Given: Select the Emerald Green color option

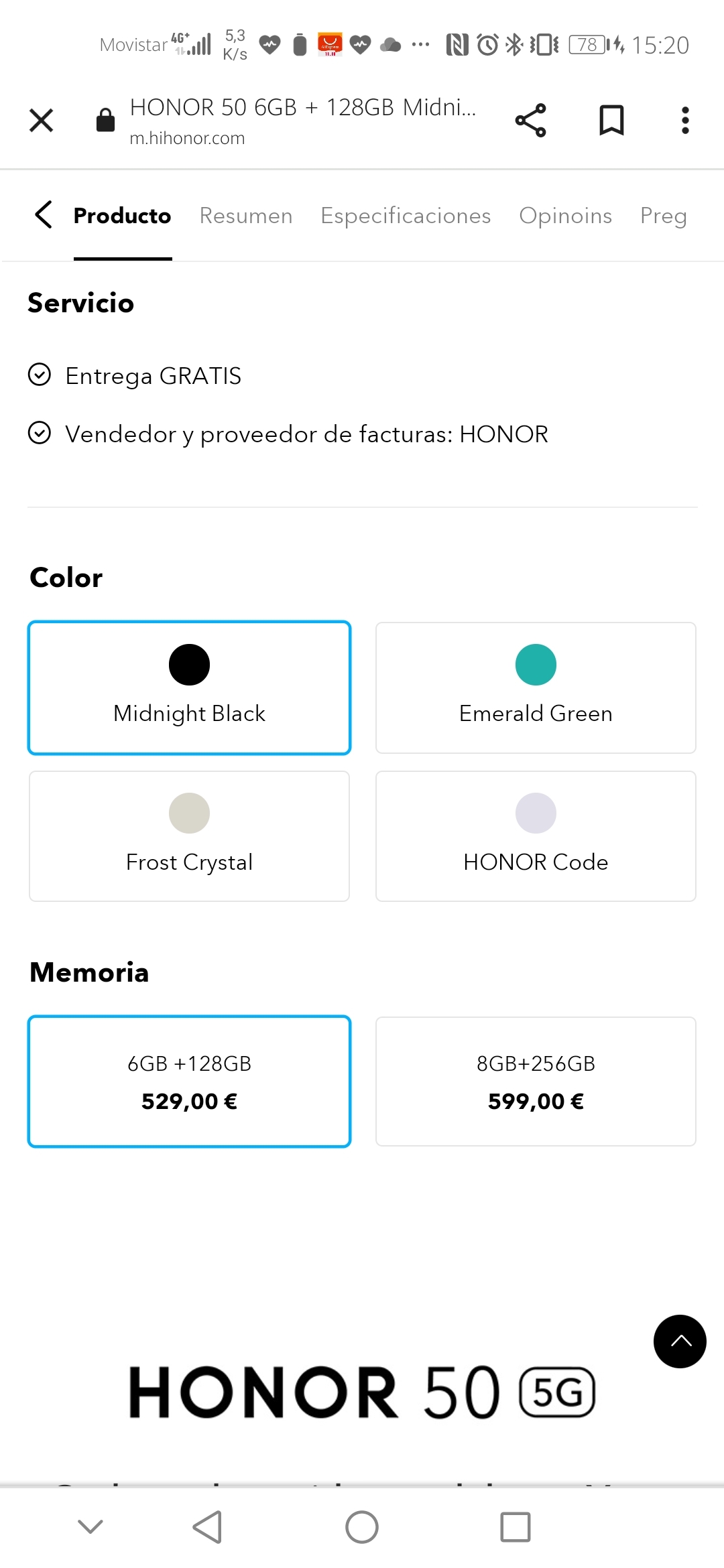Looking at the screenshot, I should point(535,688).
